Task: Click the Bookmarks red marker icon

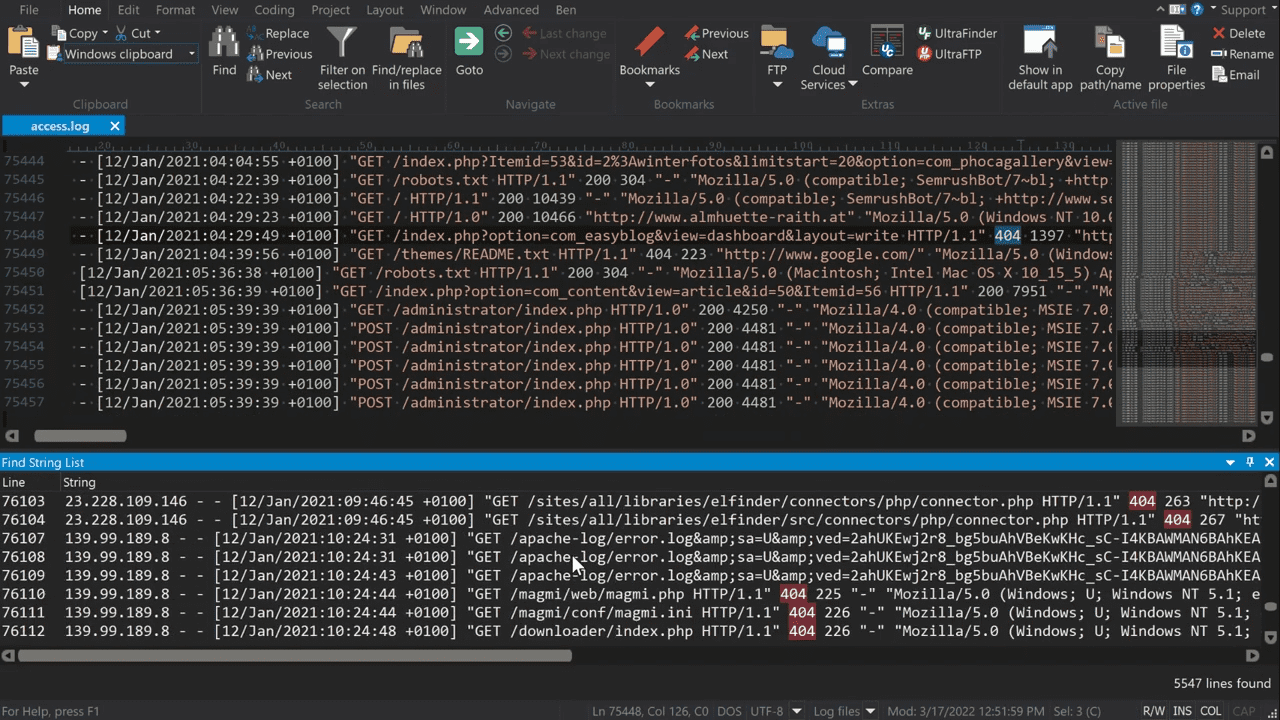Action: 649,43
